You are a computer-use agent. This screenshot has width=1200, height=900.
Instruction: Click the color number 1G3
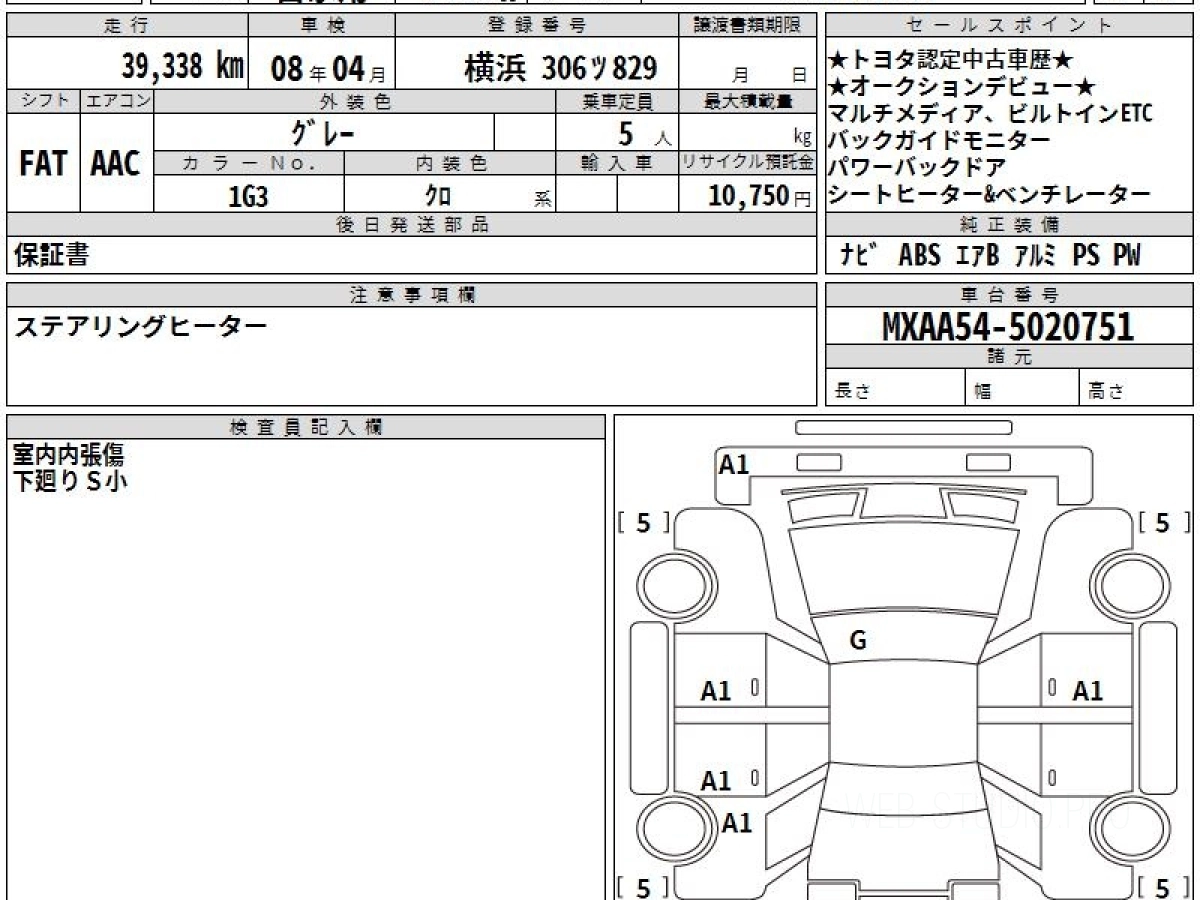click(x=248, y=197)
